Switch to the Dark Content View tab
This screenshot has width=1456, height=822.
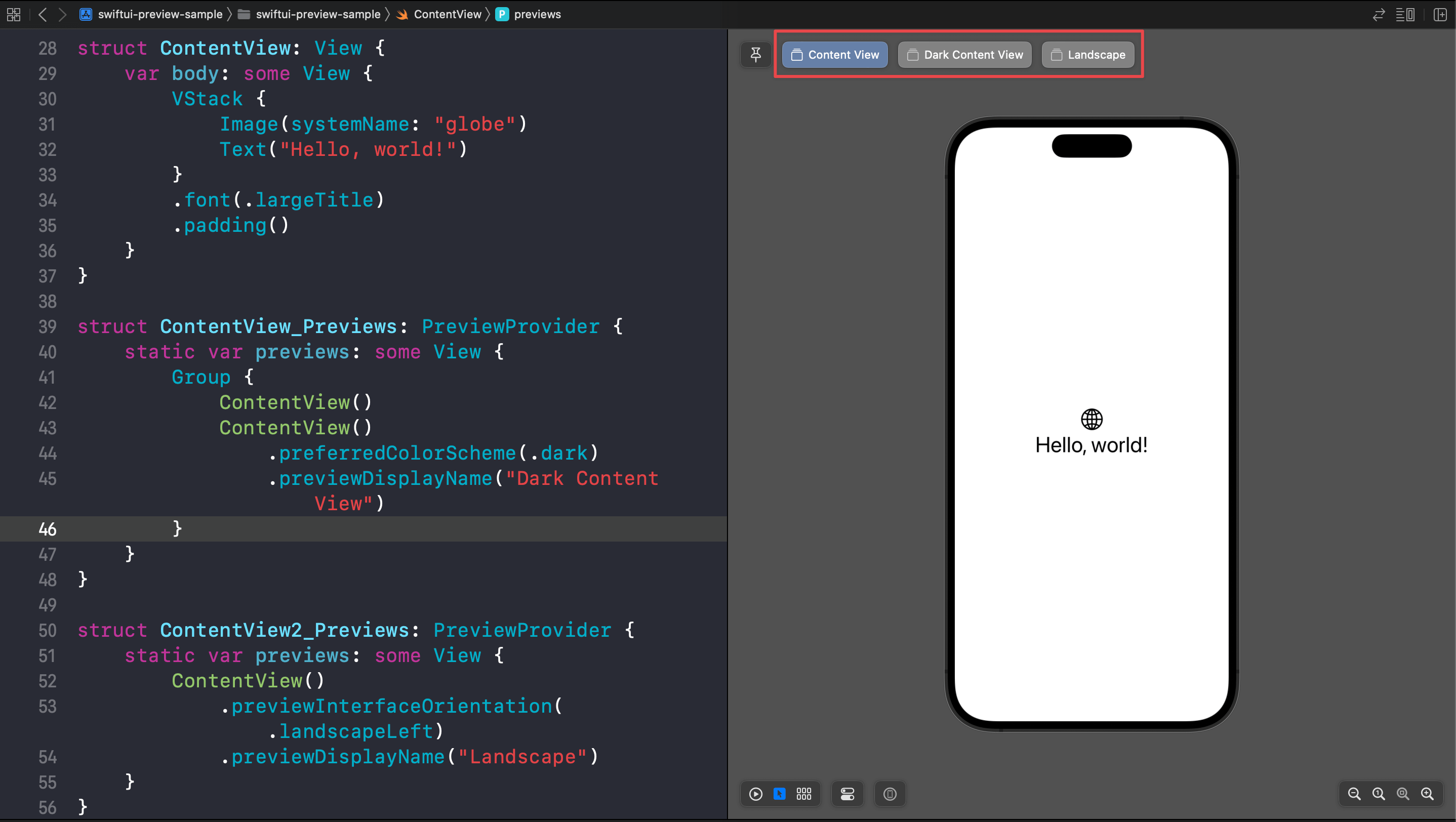pos(965,55)
